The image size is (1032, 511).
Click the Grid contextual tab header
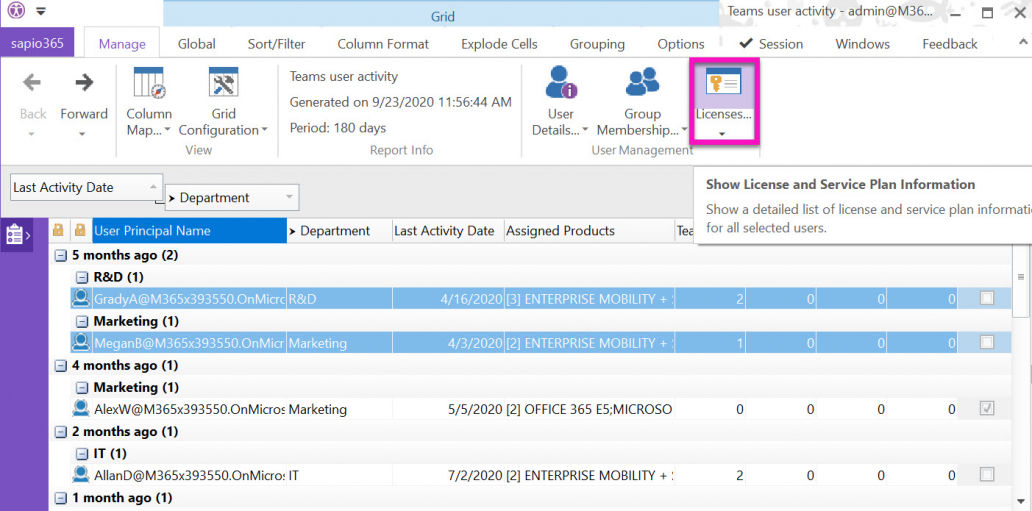443,16
